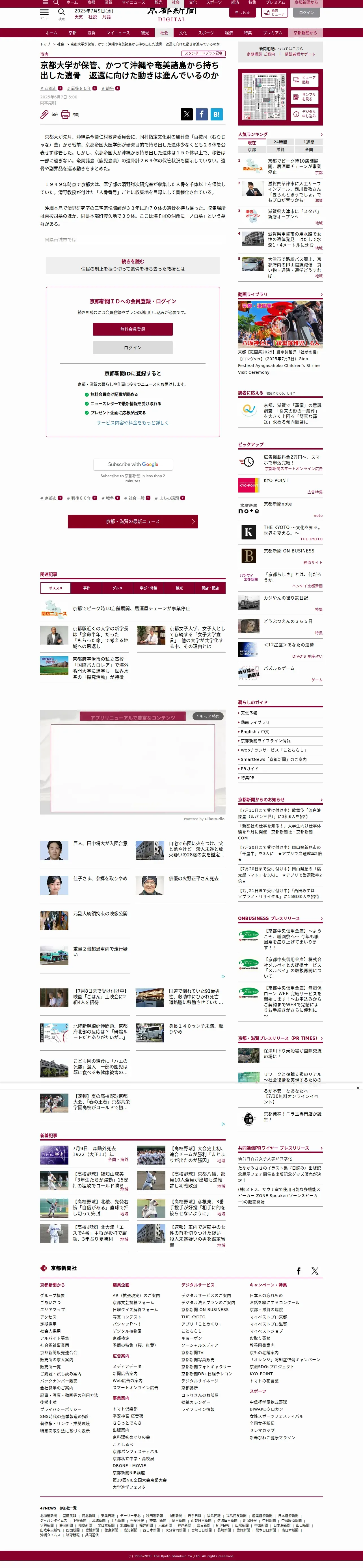This screenshot has width=363, height=1568.
Task: Open the search magnifier icon
Action: tap(62, 12)
